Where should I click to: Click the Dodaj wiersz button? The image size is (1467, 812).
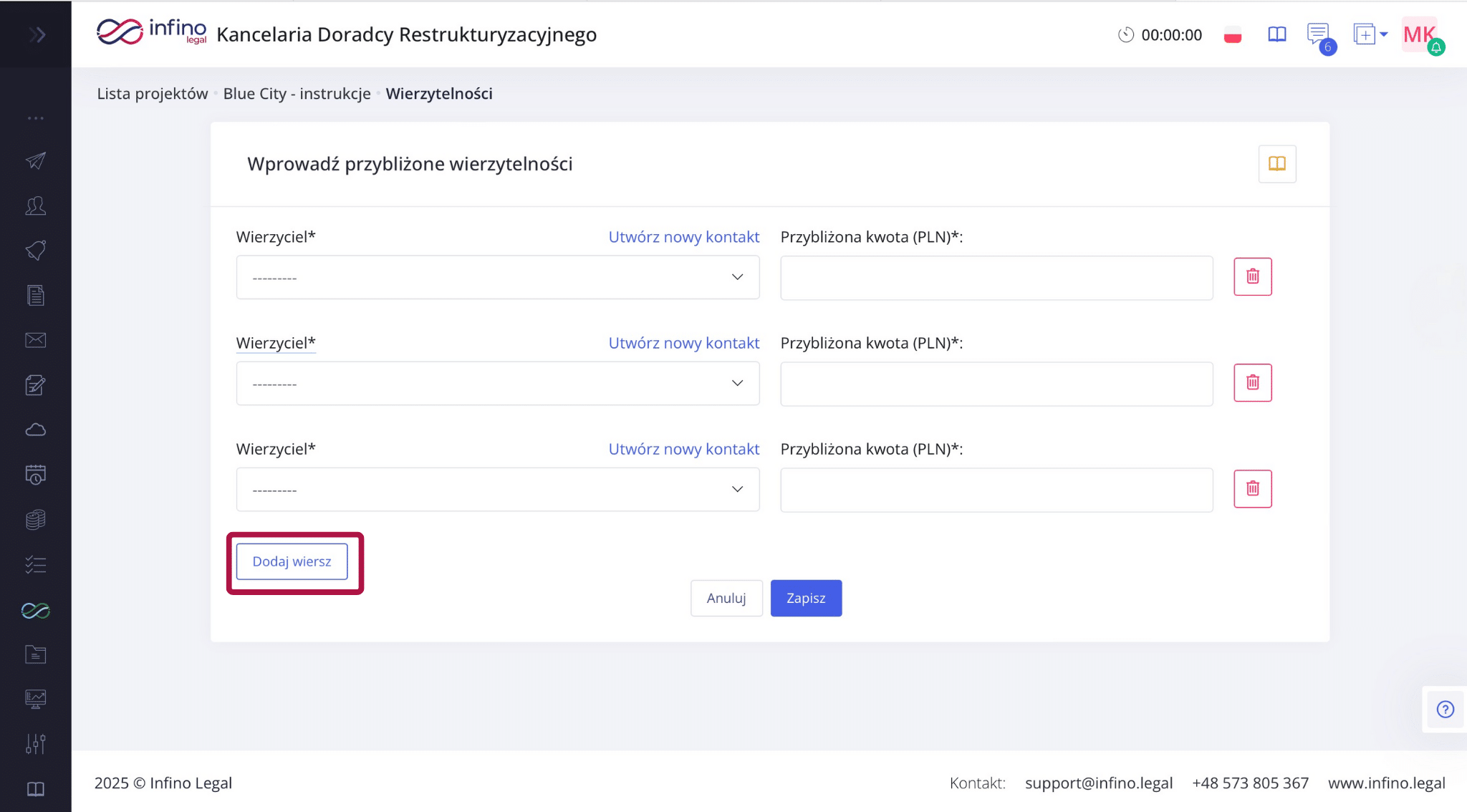tap(292, 561)
